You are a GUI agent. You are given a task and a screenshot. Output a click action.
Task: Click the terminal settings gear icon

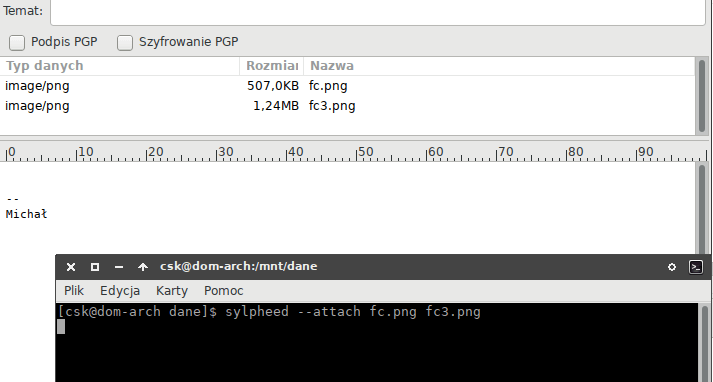(672, 267)
